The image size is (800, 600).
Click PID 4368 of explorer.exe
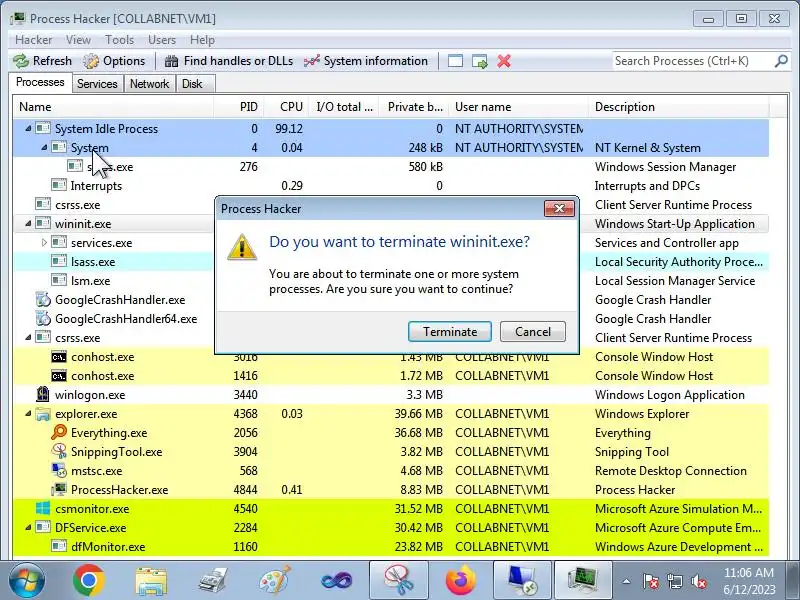(245, 414)
